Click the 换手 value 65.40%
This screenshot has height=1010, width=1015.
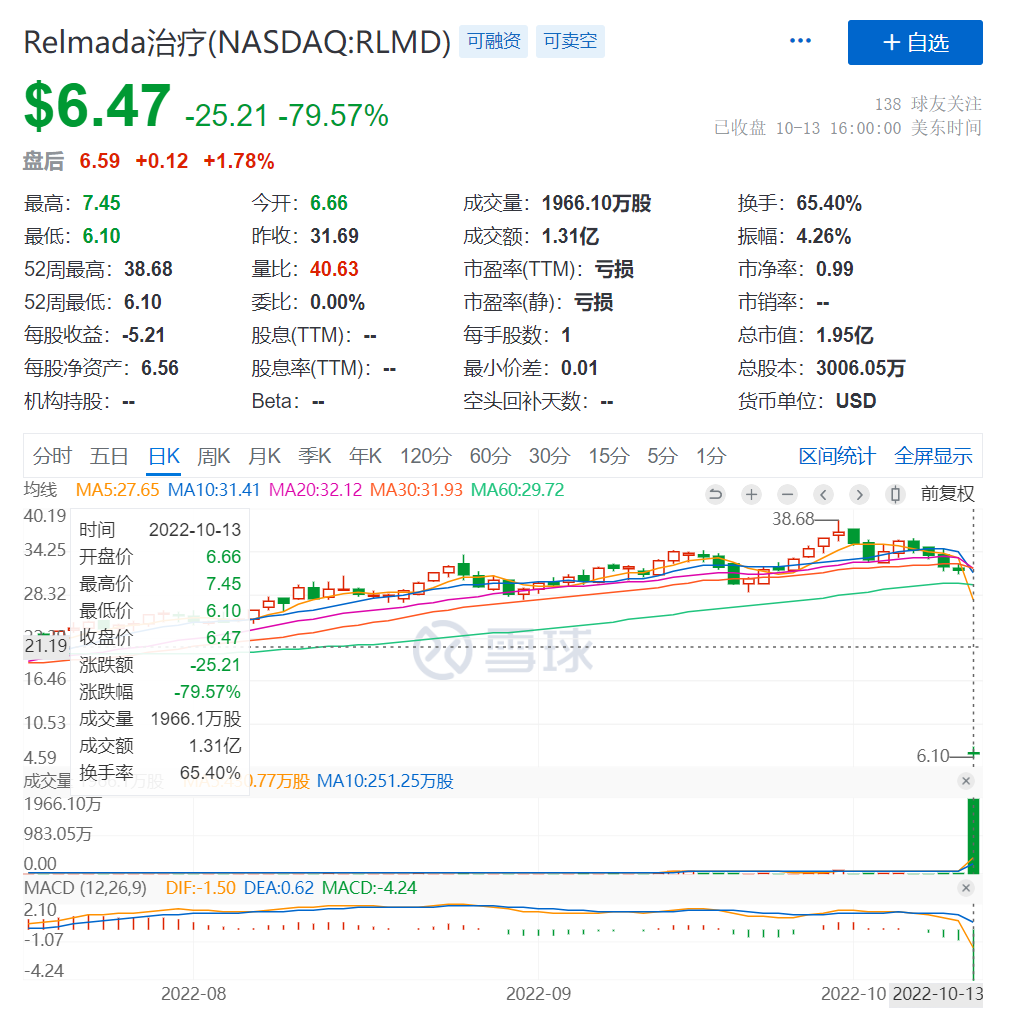click(x=829, y=203)
